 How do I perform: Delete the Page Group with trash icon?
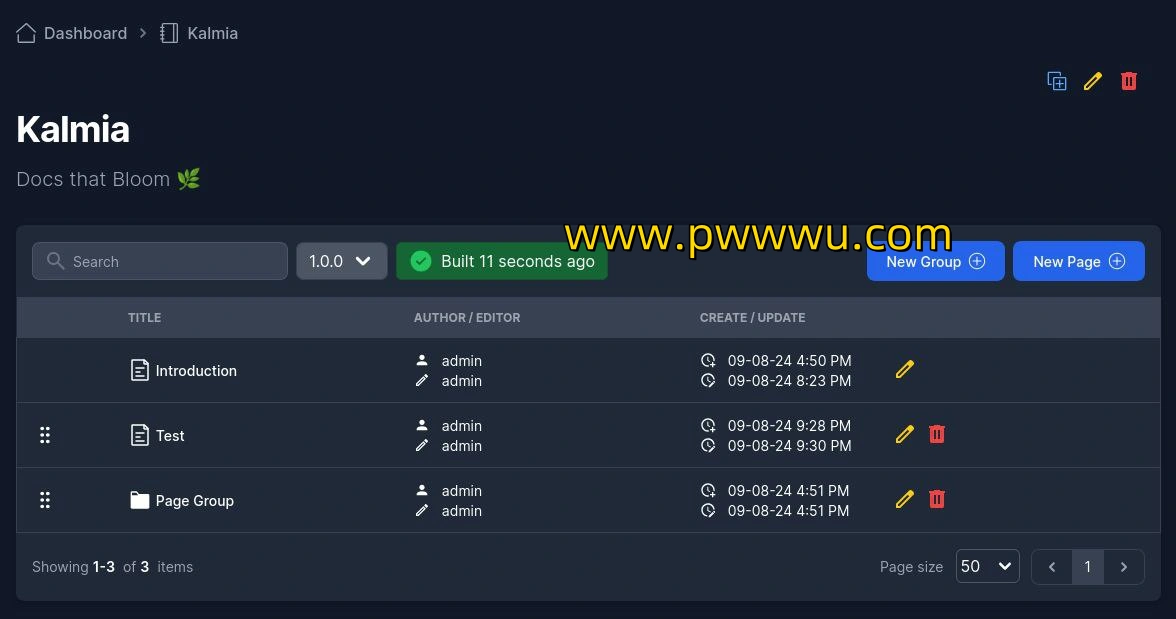[937, 499]
